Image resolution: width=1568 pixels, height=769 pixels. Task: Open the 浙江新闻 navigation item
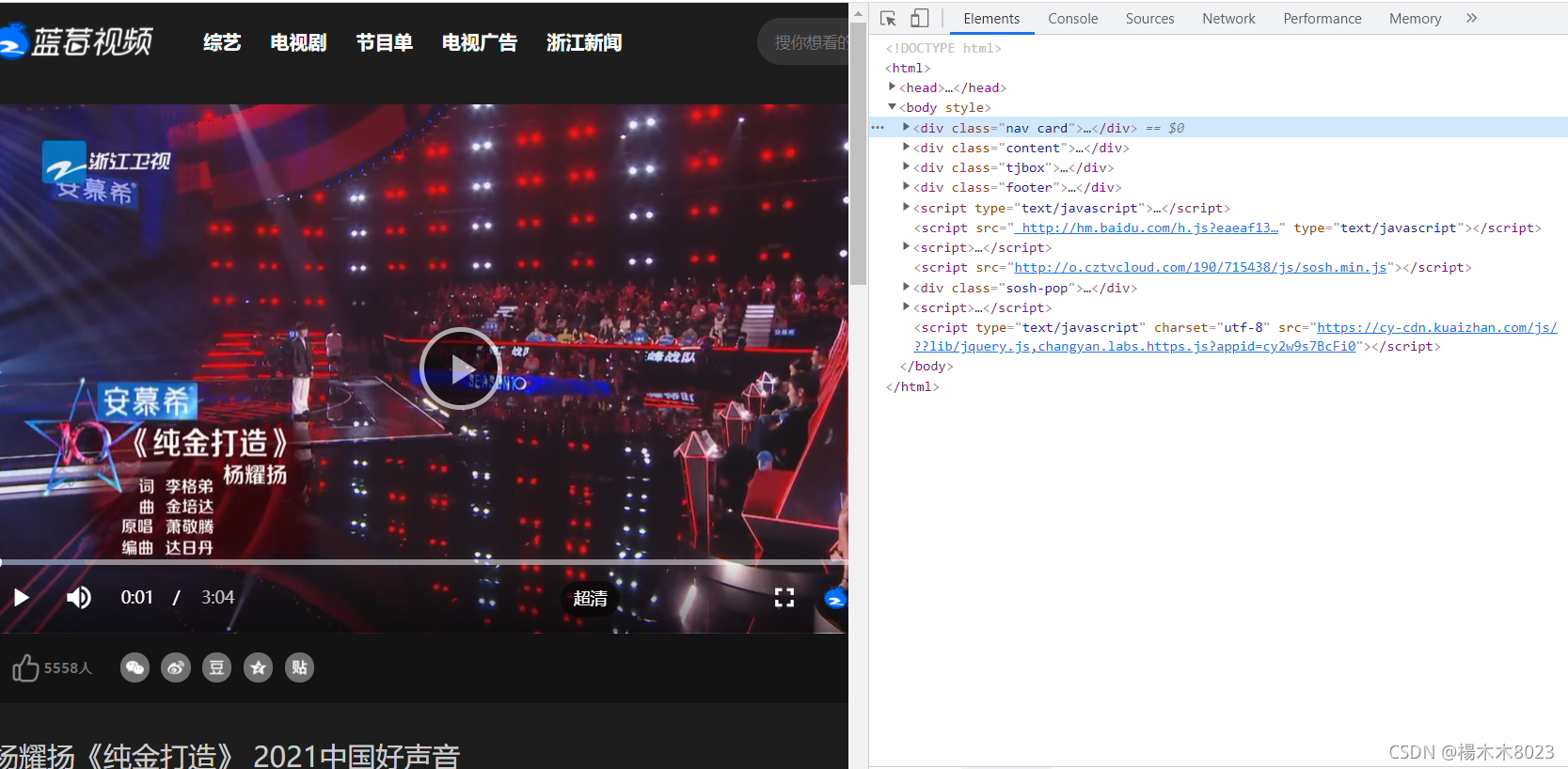pos(584,42)
